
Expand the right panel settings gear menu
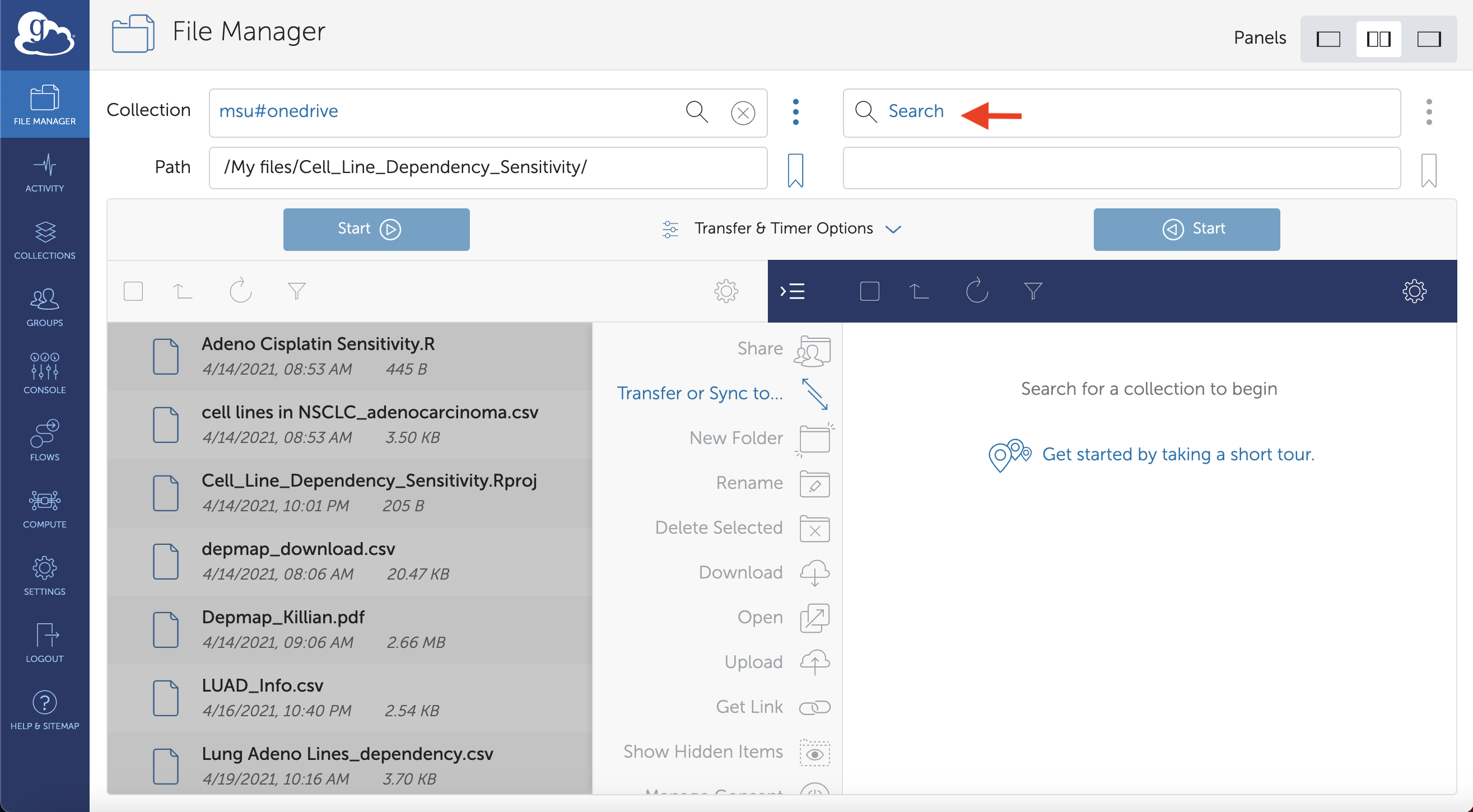click(x=1416, y=291)
